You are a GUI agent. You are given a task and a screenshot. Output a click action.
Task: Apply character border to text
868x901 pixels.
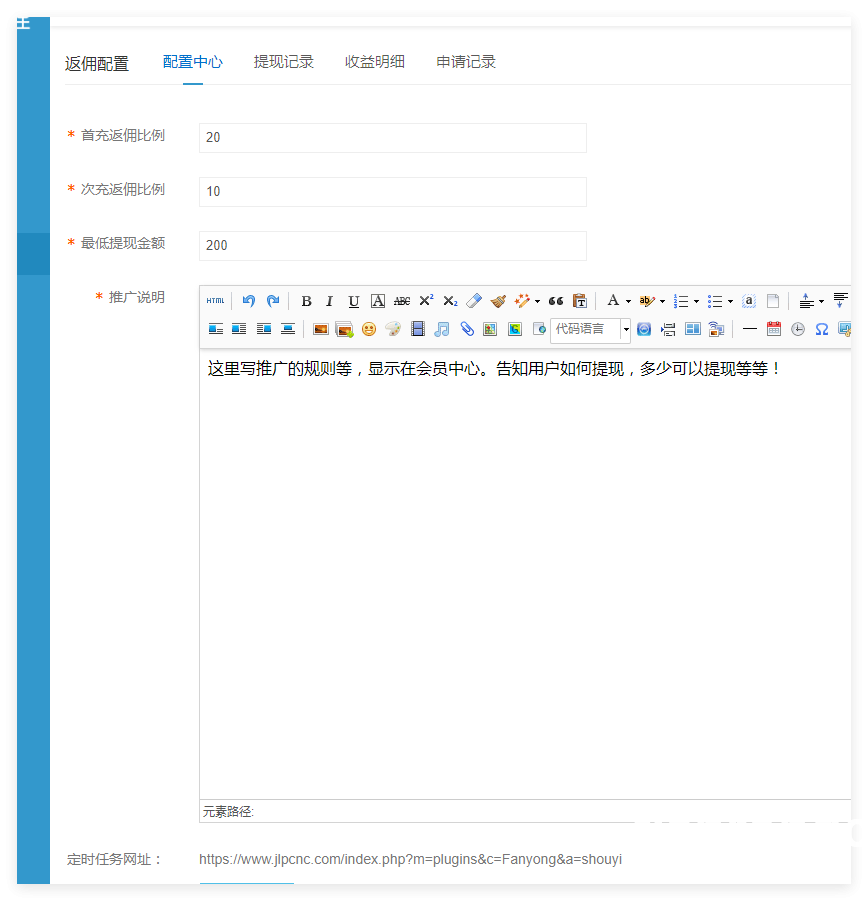click(x=377, y=301)
